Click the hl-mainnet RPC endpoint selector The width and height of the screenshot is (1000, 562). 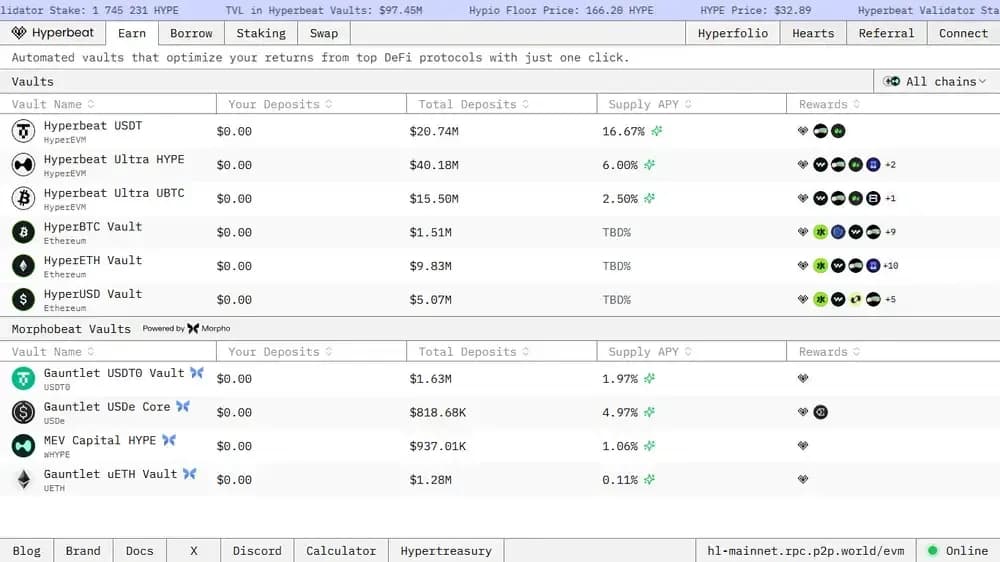coord(805,550)
